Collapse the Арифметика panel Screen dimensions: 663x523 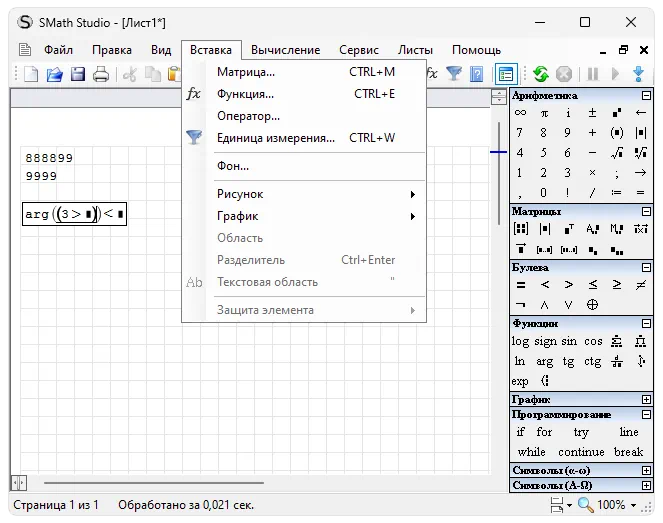(x=646, y=96)
